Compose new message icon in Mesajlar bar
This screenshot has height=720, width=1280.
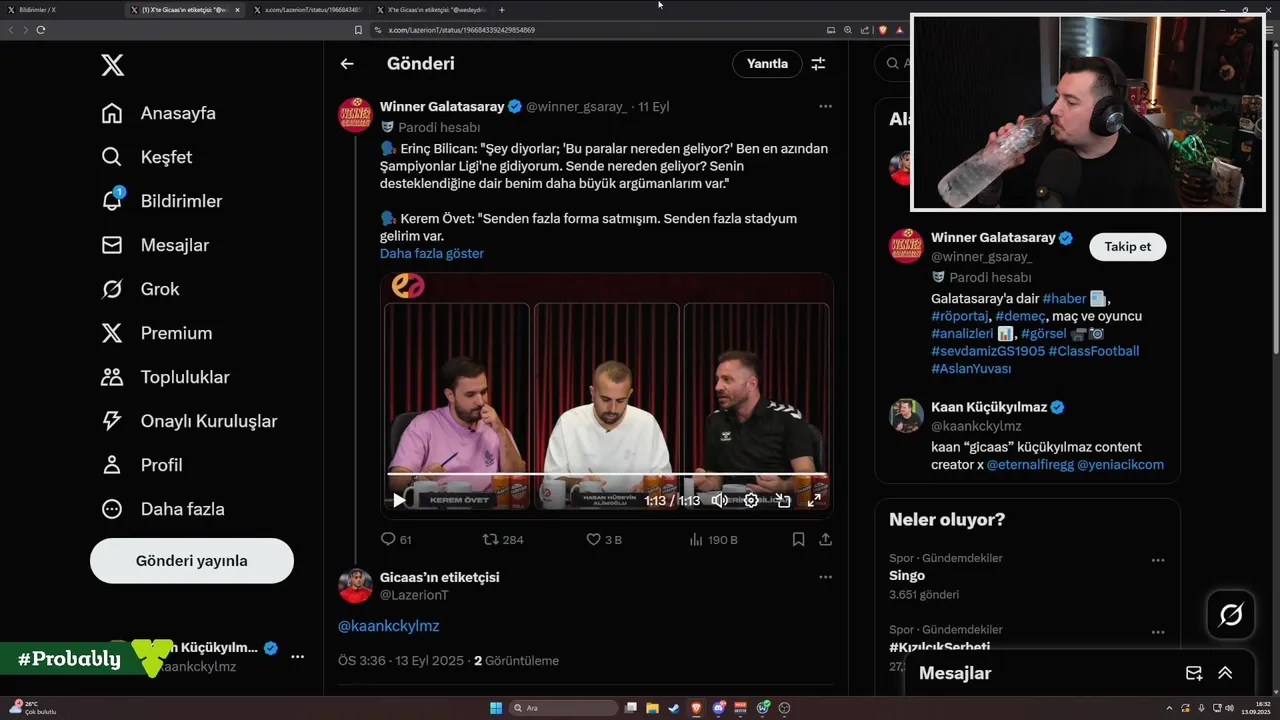pyautogui.click(x=1193, y=673)
